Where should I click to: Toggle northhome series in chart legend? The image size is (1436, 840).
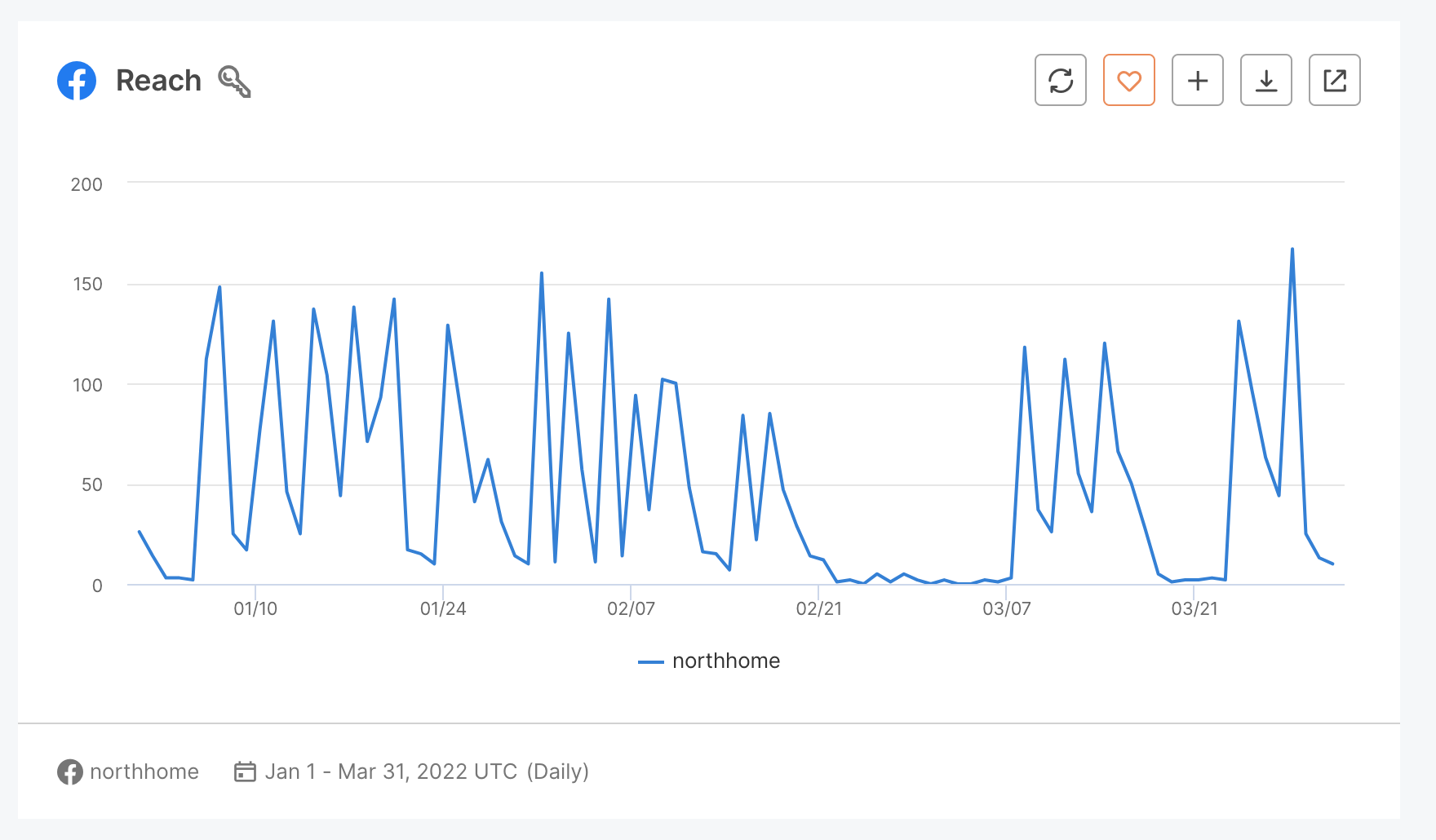tap(708, 661)
